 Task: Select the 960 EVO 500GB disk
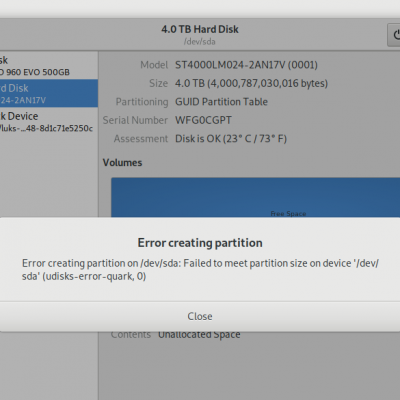pyautogui.click(x=49, y=66)
